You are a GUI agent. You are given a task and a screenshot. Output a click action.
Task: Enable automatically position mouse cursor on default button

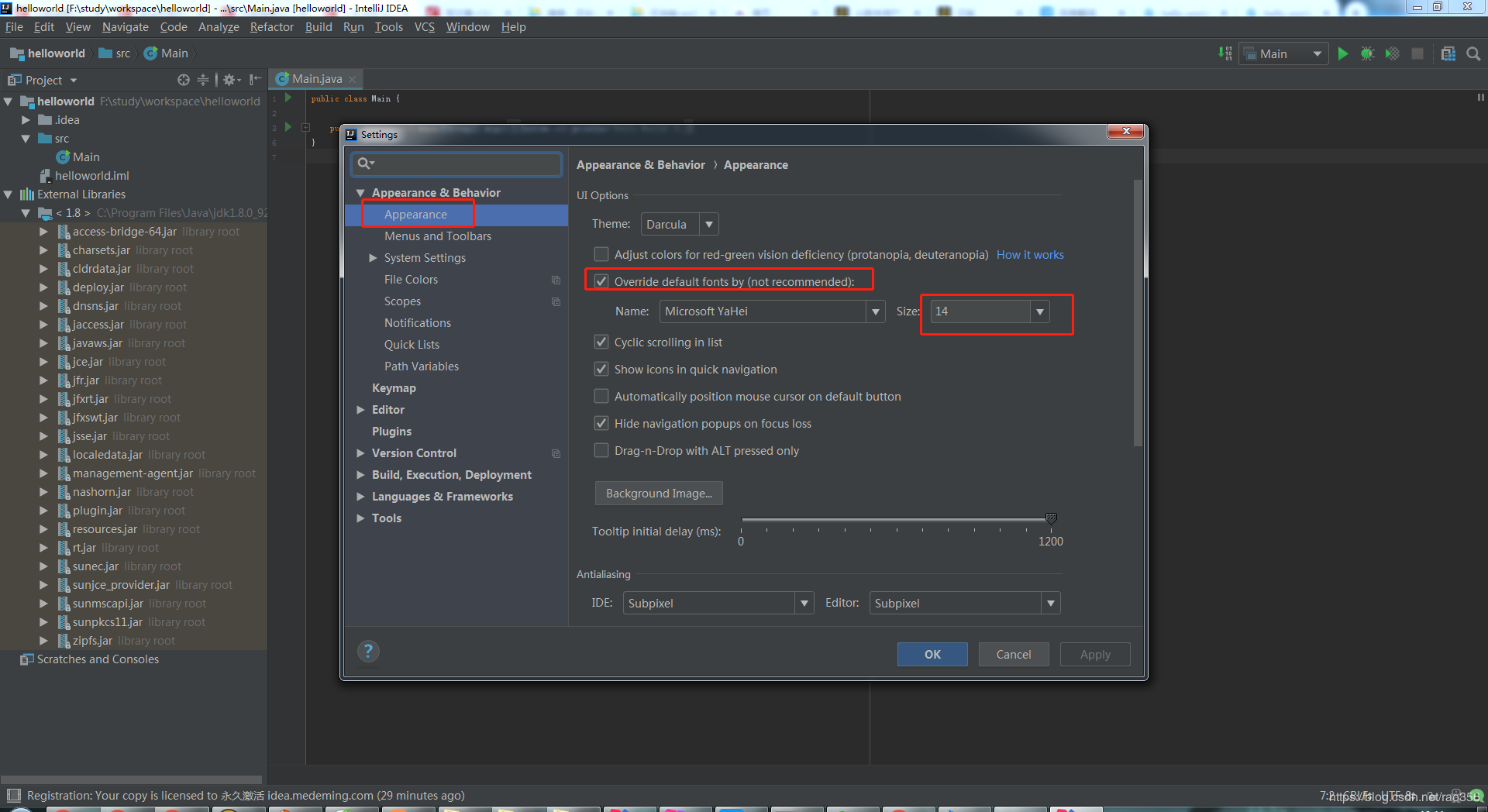coord(601,396)
